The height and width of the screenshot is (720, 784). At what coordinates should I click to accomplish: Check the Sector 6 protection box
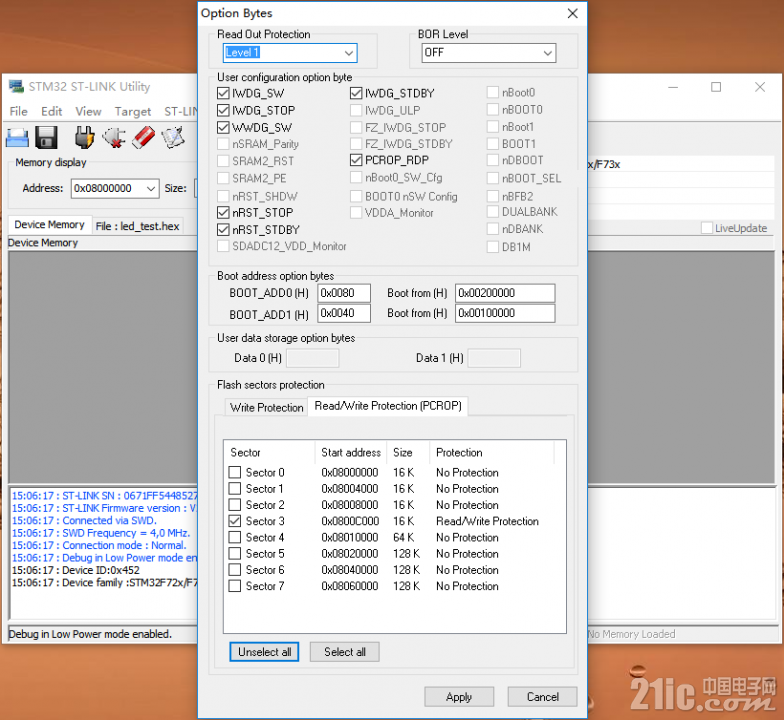(234, 570)
